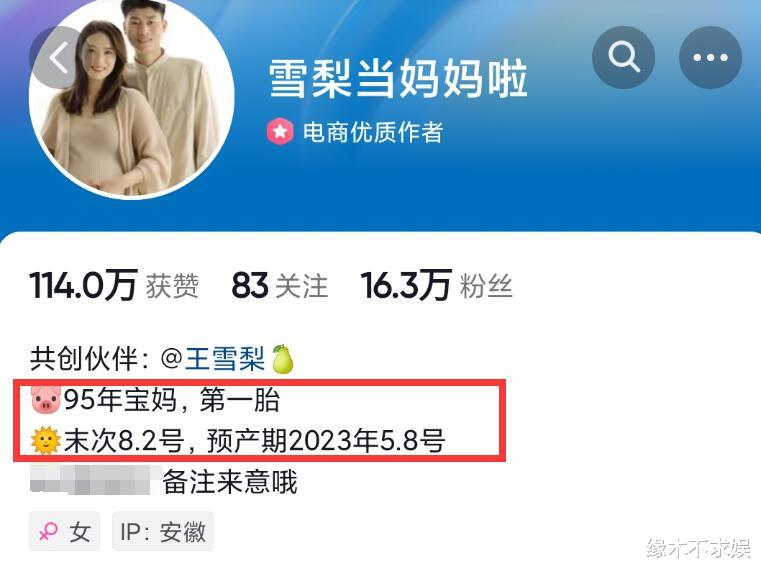This screenshot has height=573, width=761.
Task: Tap the pink star badge icon
Action: pos(280,131)
